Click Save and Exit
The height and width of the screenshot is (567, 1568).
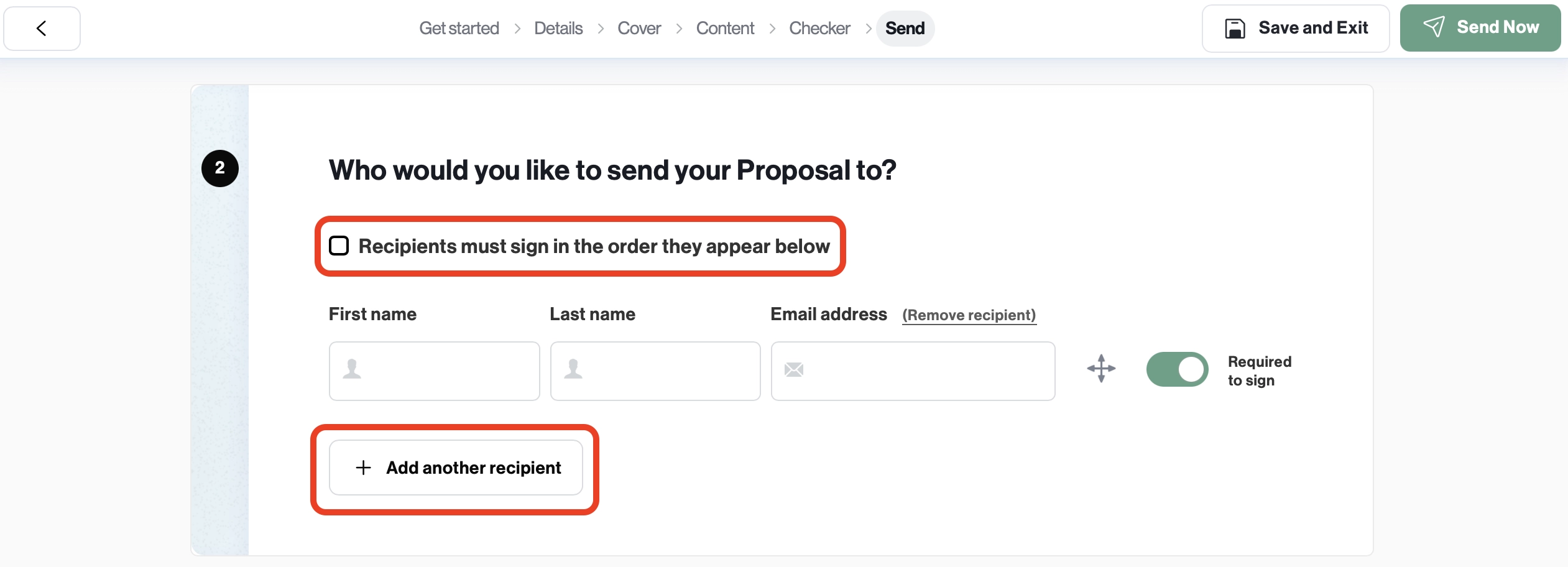tap(1296, 27)
